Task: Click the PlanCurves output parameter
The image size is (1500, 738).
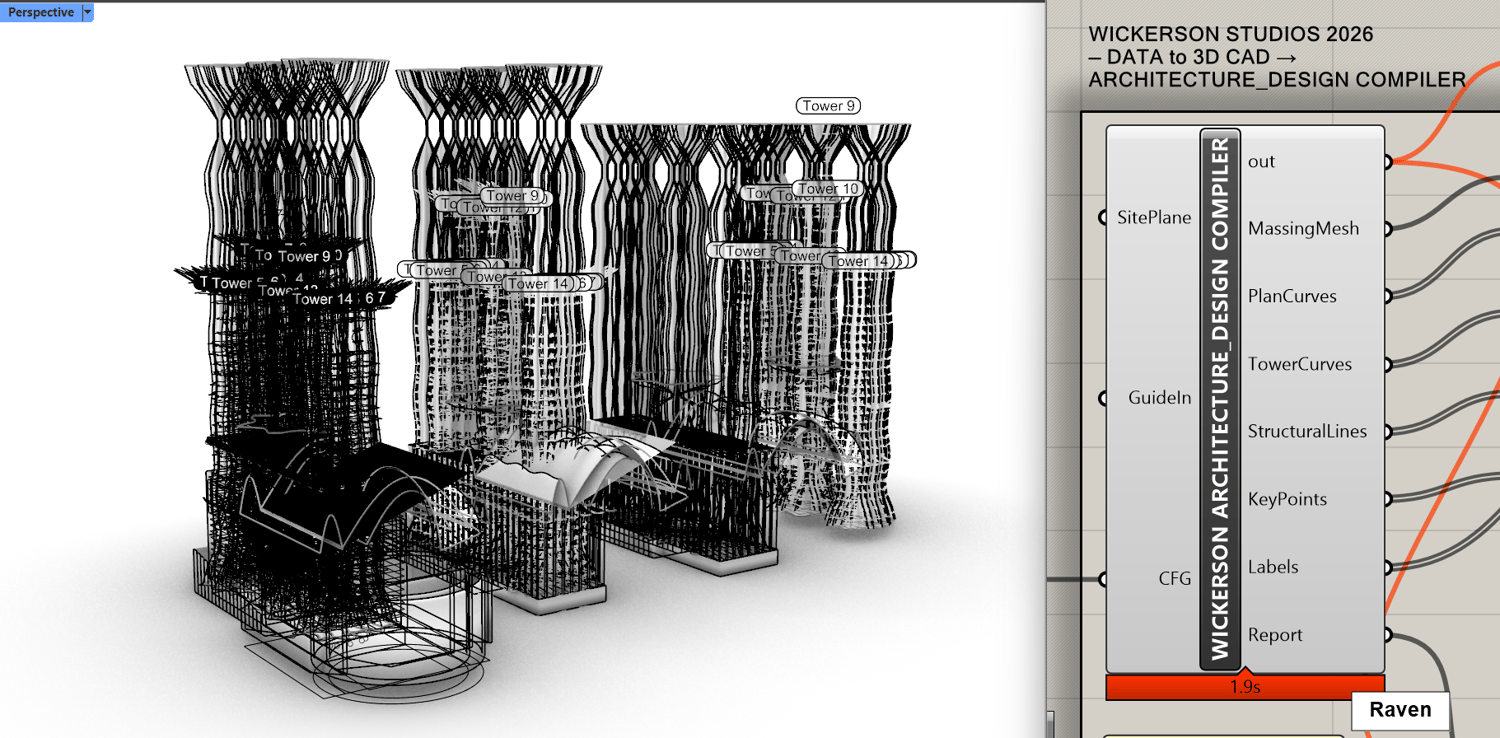Action: pos(1292,296)
